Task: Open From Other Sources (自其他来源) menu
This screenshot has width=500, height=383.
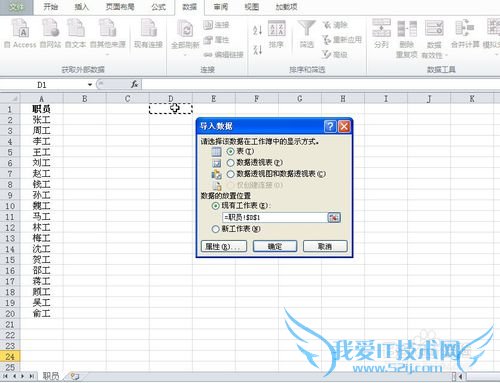Action: [x=108, y=36]
